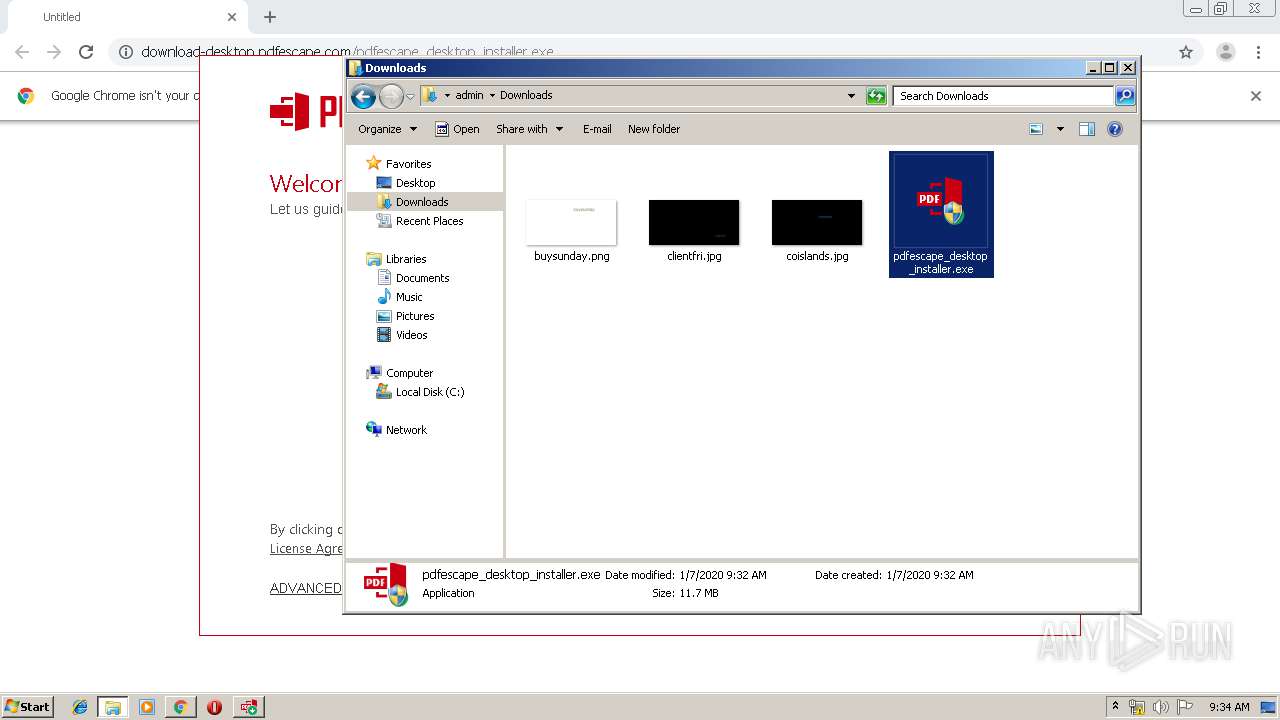Open recent pages dropdown next to forward arrow
The image size is (1280, 720).
(x=410, y=96)
